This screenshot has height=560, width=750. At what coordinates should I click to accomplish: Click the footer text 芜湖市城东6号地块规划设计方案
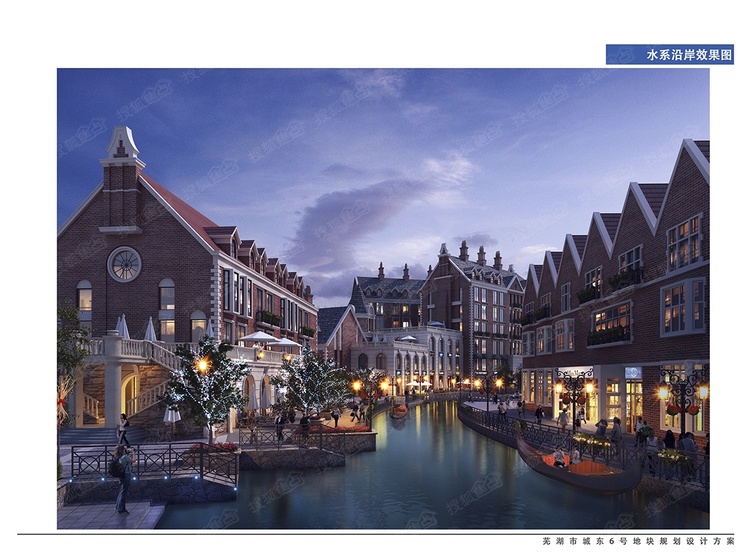638,542
